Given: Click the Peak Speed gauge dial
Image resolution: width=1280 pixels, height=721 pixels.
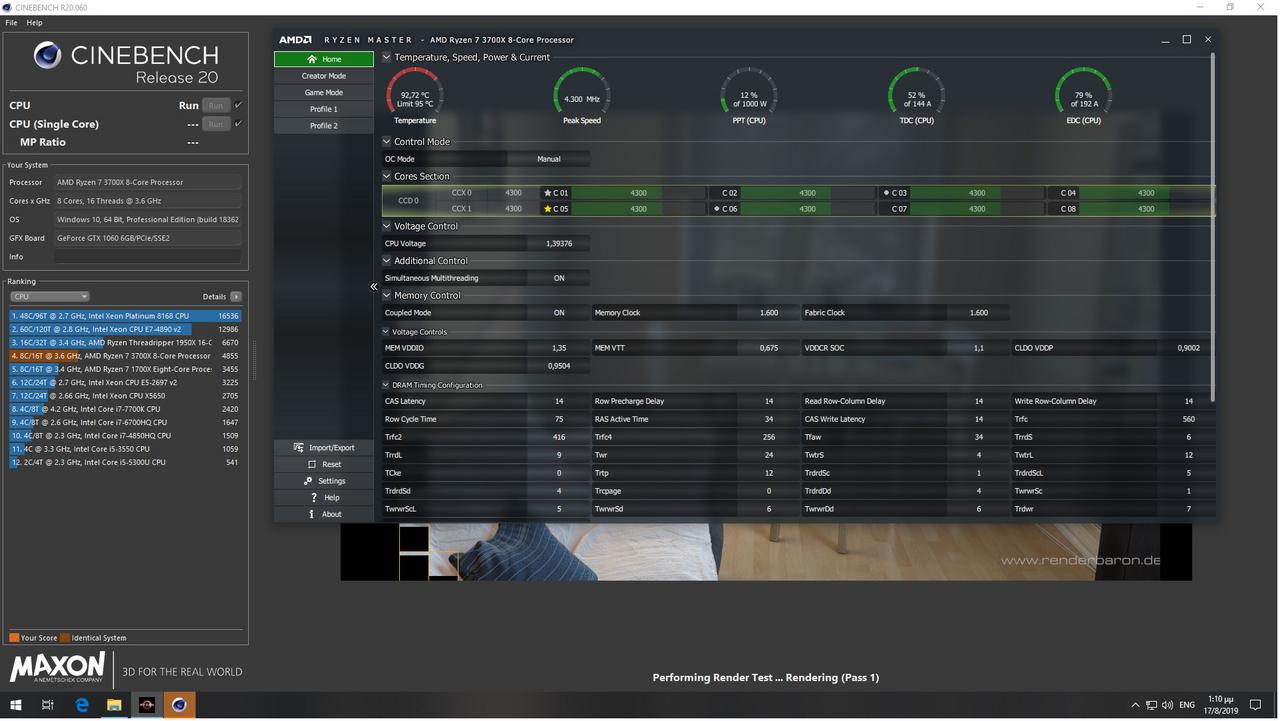Looking at the screenshot, I should [582, 93].
